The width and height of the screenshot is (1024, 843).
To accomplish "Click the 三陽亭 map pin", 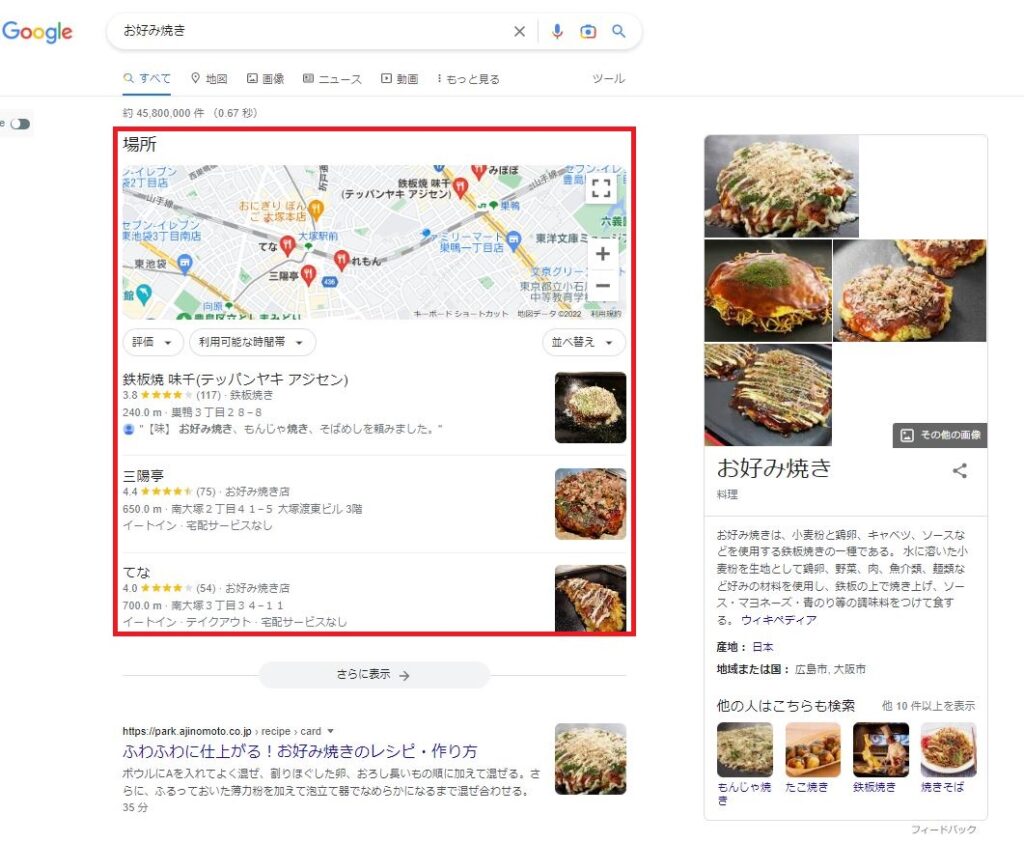I will 309,274.
